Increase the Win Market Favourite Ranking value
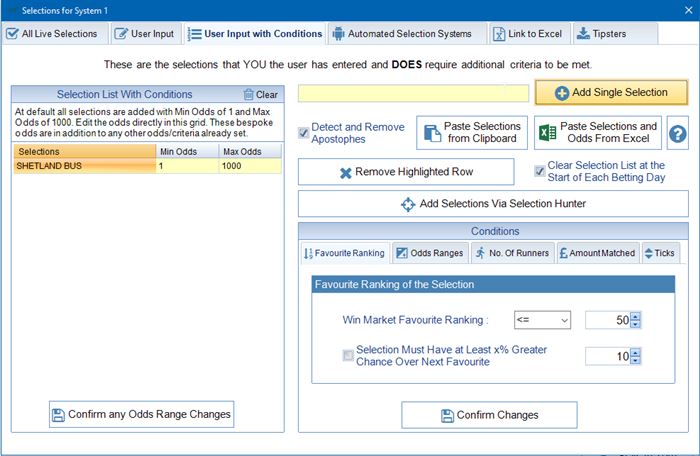 [636, 316]
